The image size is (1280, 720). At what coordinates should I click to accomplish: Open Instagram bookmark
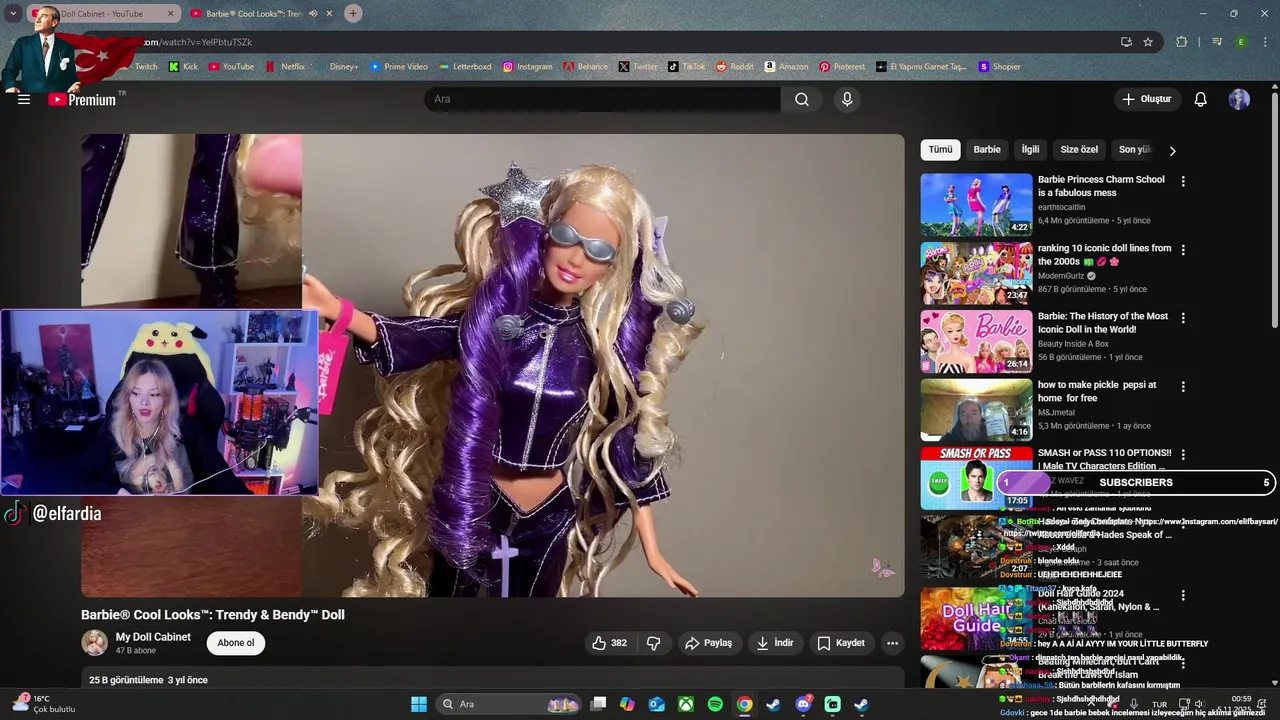click(x=527, y=67)
